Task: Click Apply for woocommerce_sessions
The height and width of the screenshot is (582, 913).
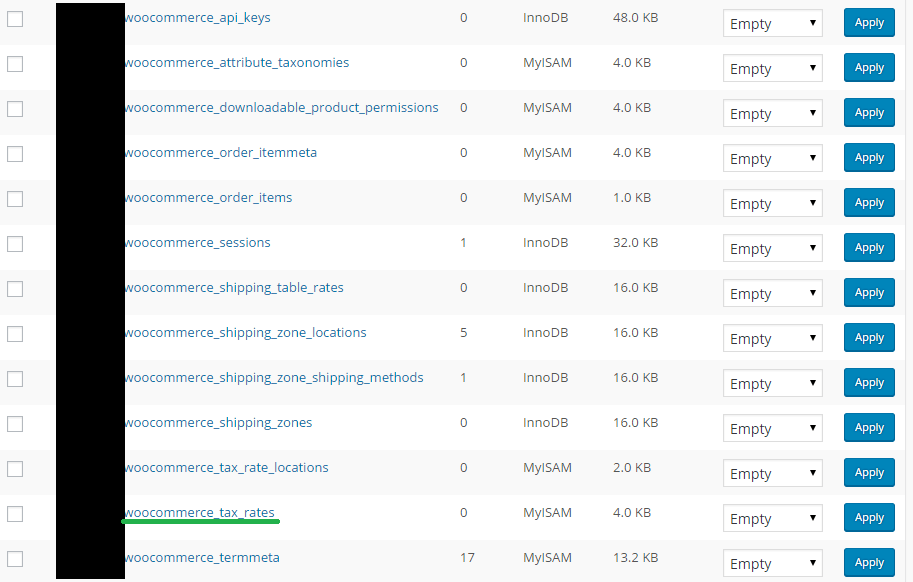Action: (869, 247)
